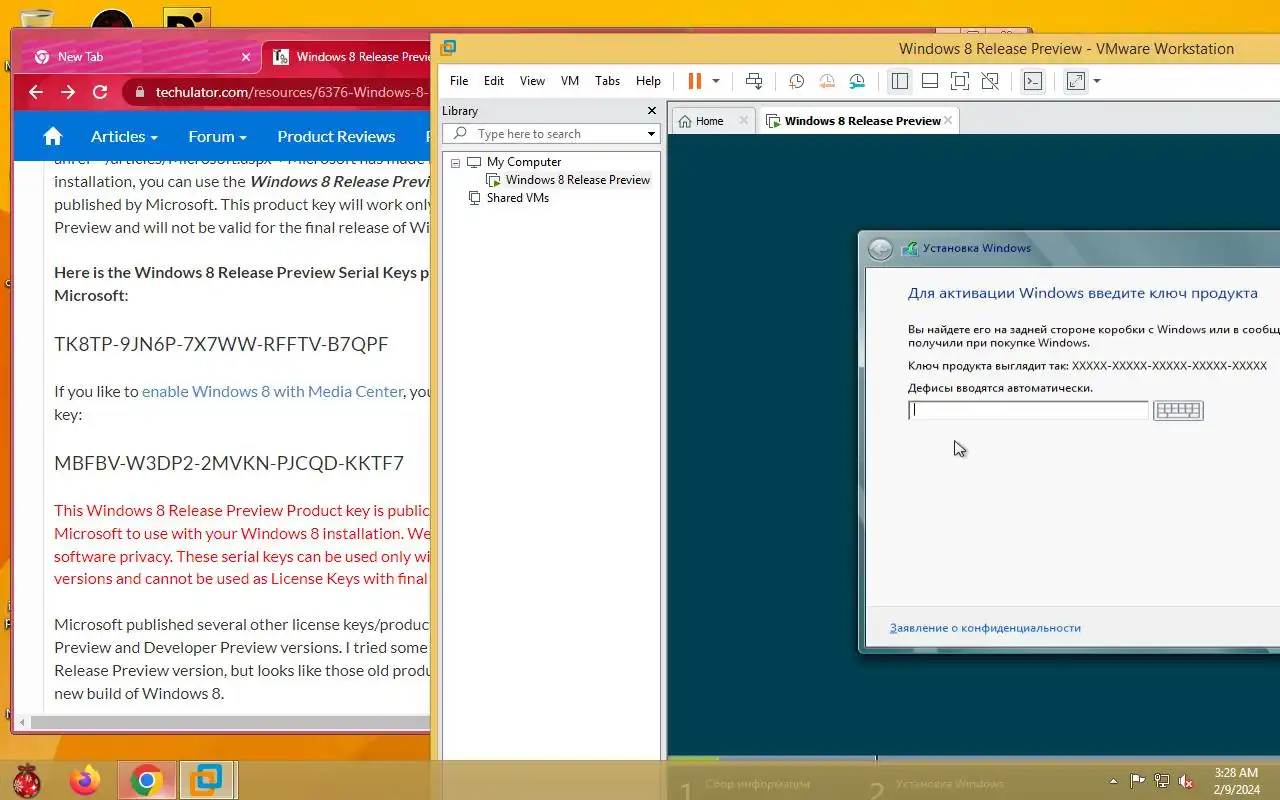Image resolution: width=1280 pixels, height=800 pixels.
Task: Click the Chrome horizontal scrollbar
Action: (x=230, y=721)
